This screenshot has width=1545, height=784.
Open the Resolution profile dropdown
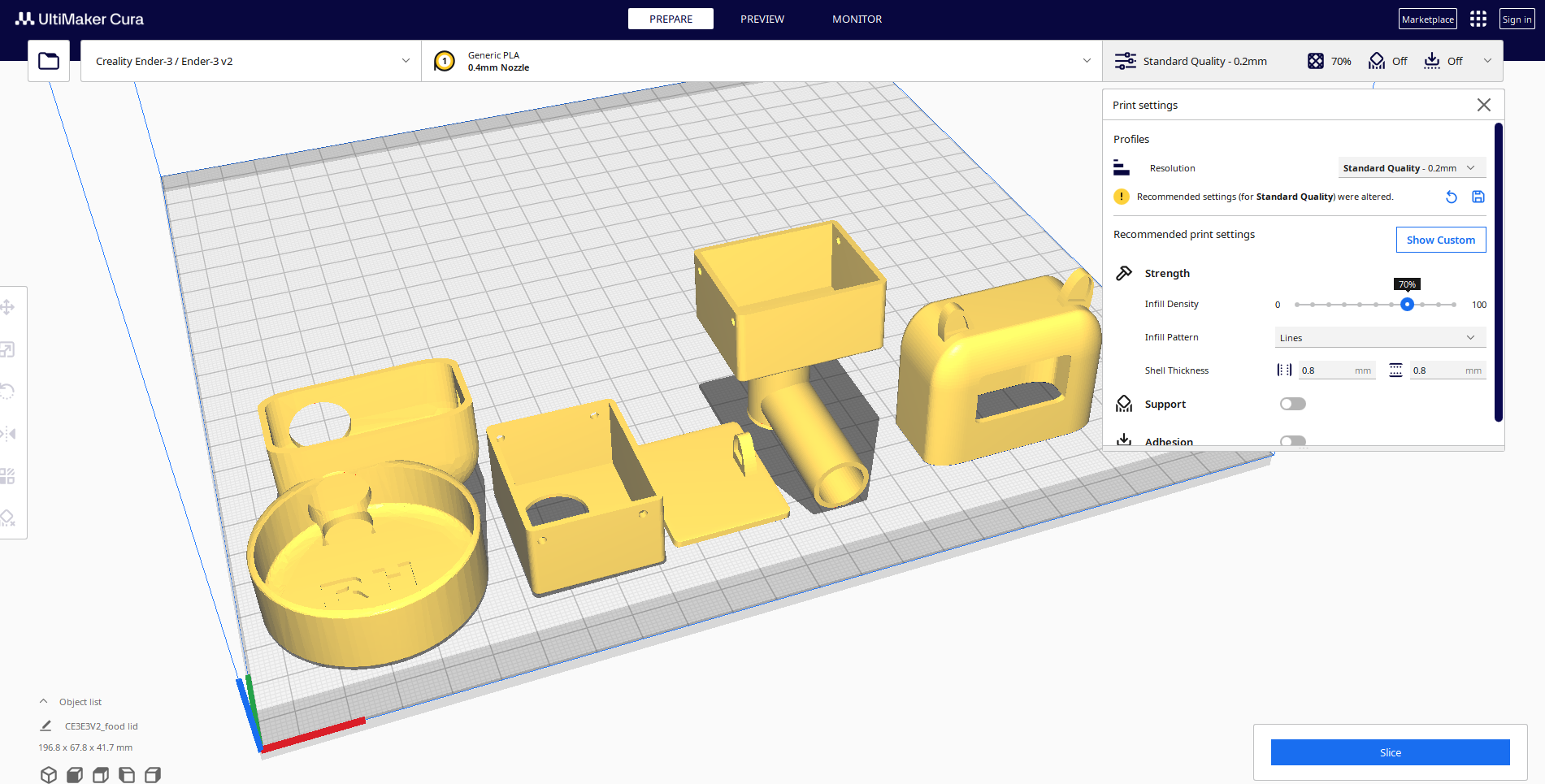coord(1412,168)
